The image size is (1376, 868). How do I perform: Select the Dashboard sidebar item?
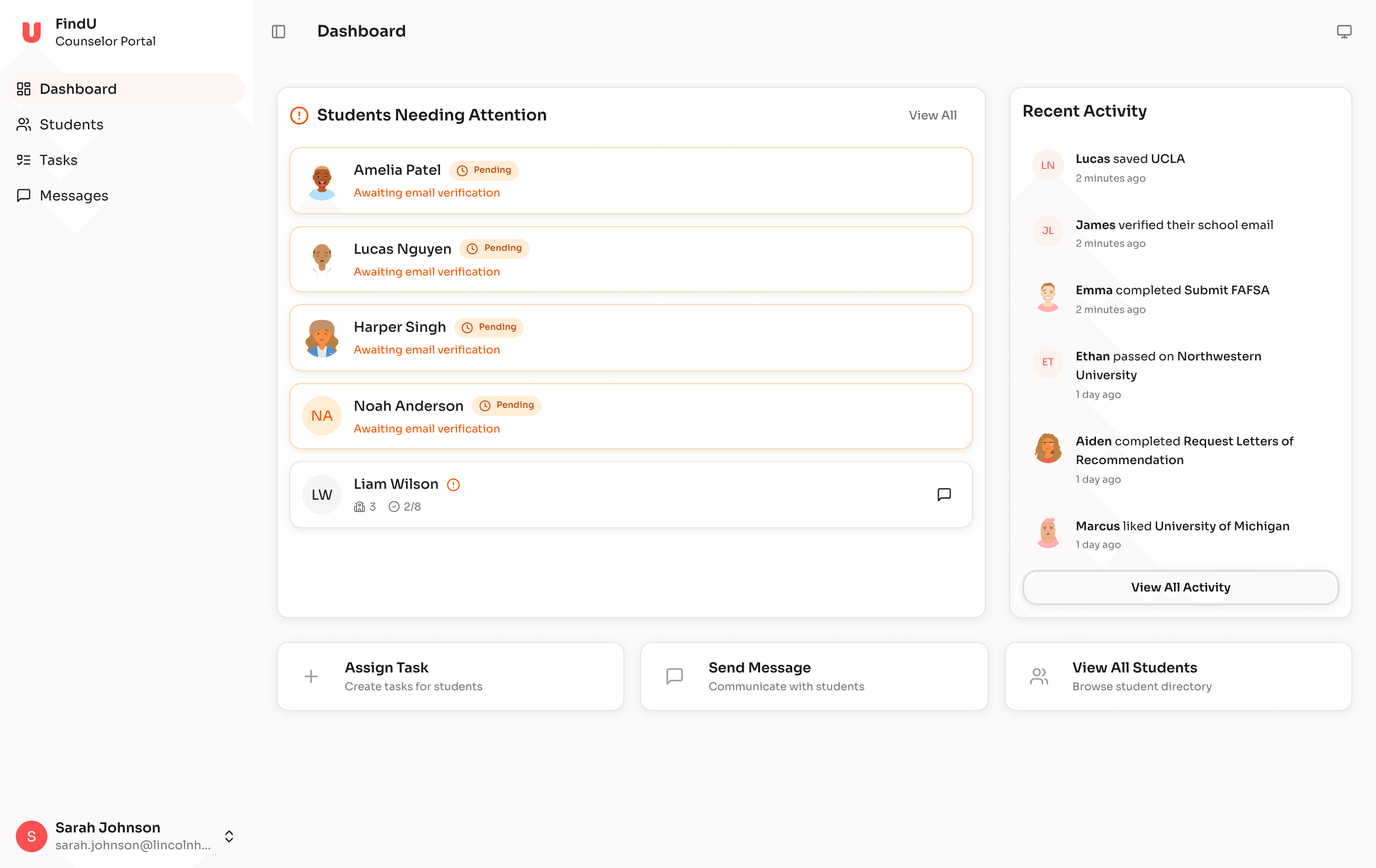(78, 88)
